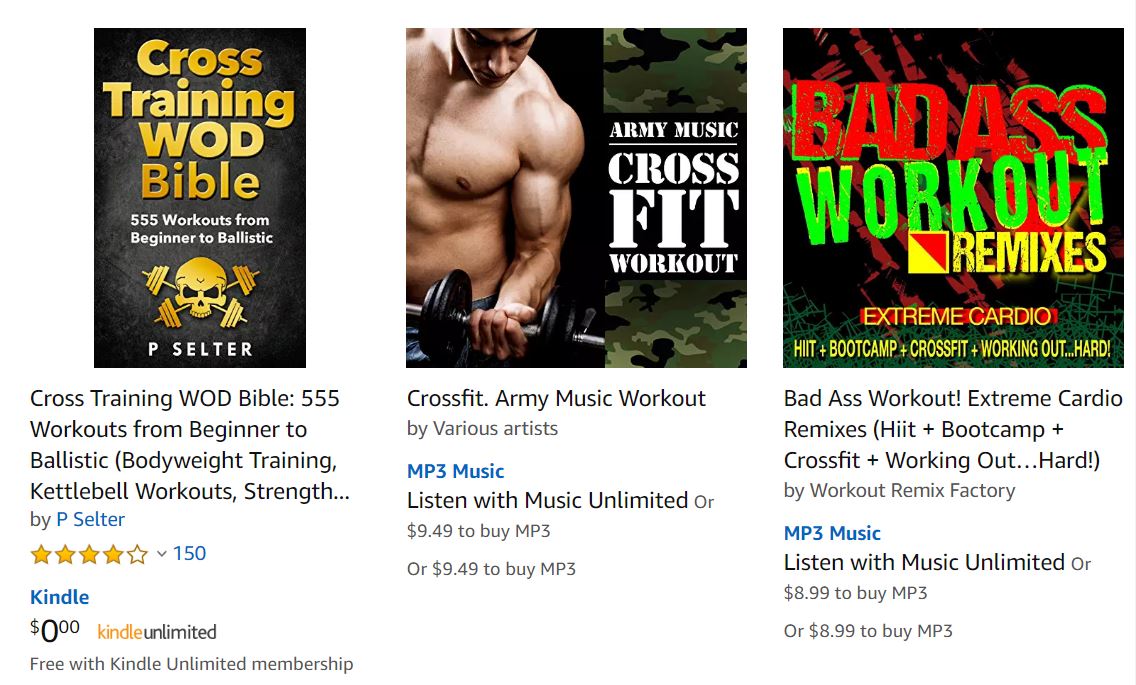Listen with Music Unlimited for Crossfit Army album

click(x=547, y=500)
